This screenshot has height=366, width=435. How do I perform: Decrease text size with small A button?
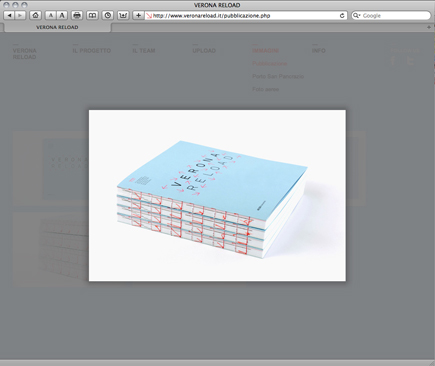pos(50,15)
